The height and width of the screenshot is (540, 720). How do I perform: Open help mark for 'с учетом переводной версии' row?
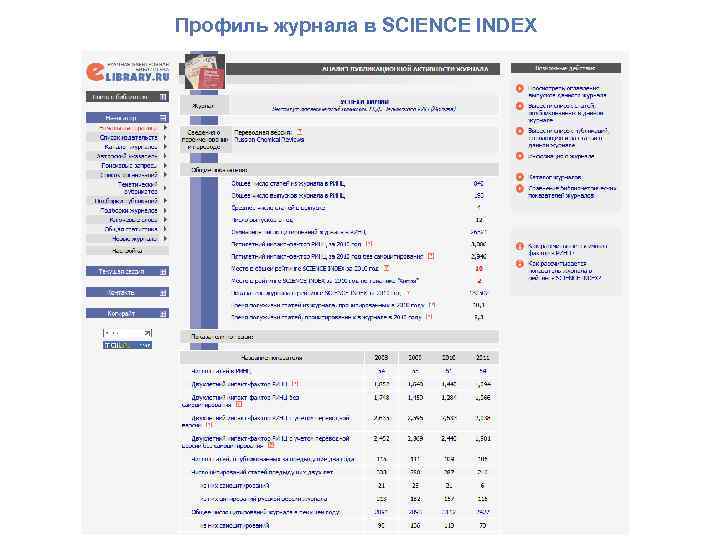209,425
